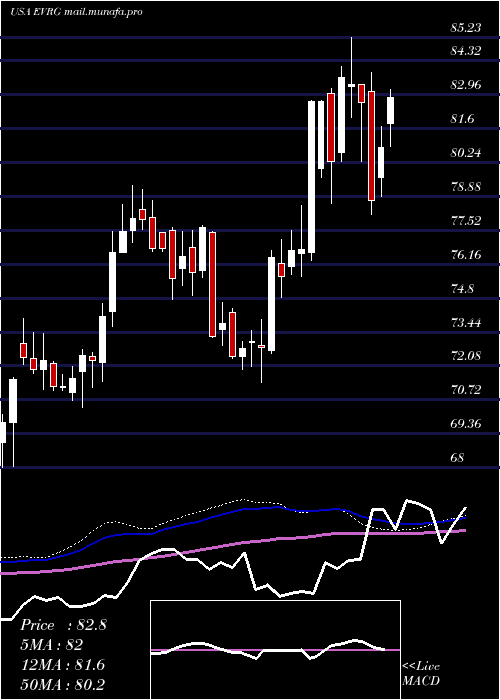Click the 73.44 price axis label
The image size is (500, 700).
pyautogui.click(x=466, y=322)
